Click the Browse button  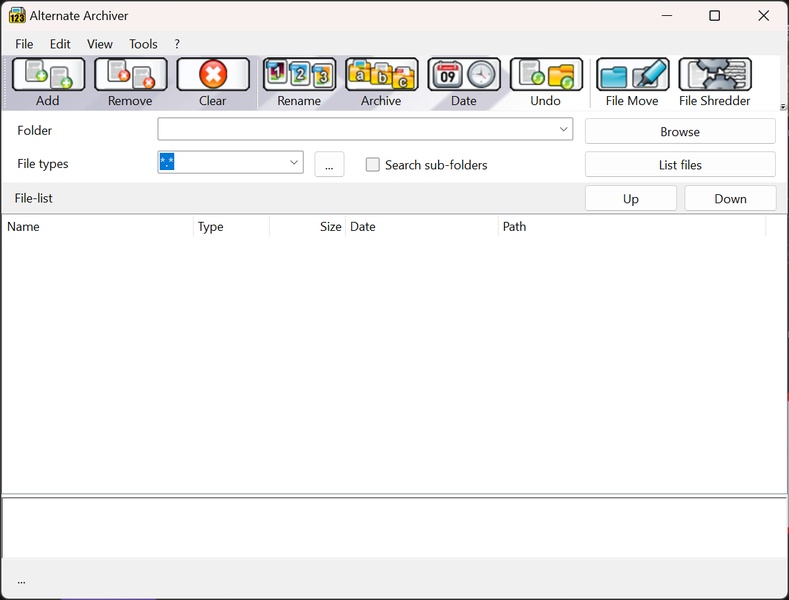[x=680, y=131]
